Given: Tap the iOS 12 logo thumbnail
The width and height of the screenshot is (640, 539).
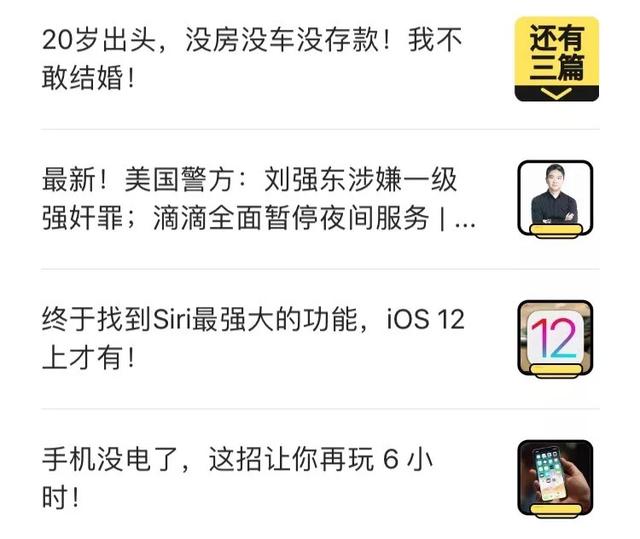Looking at the screenshot, I should [x=556, y=338].
